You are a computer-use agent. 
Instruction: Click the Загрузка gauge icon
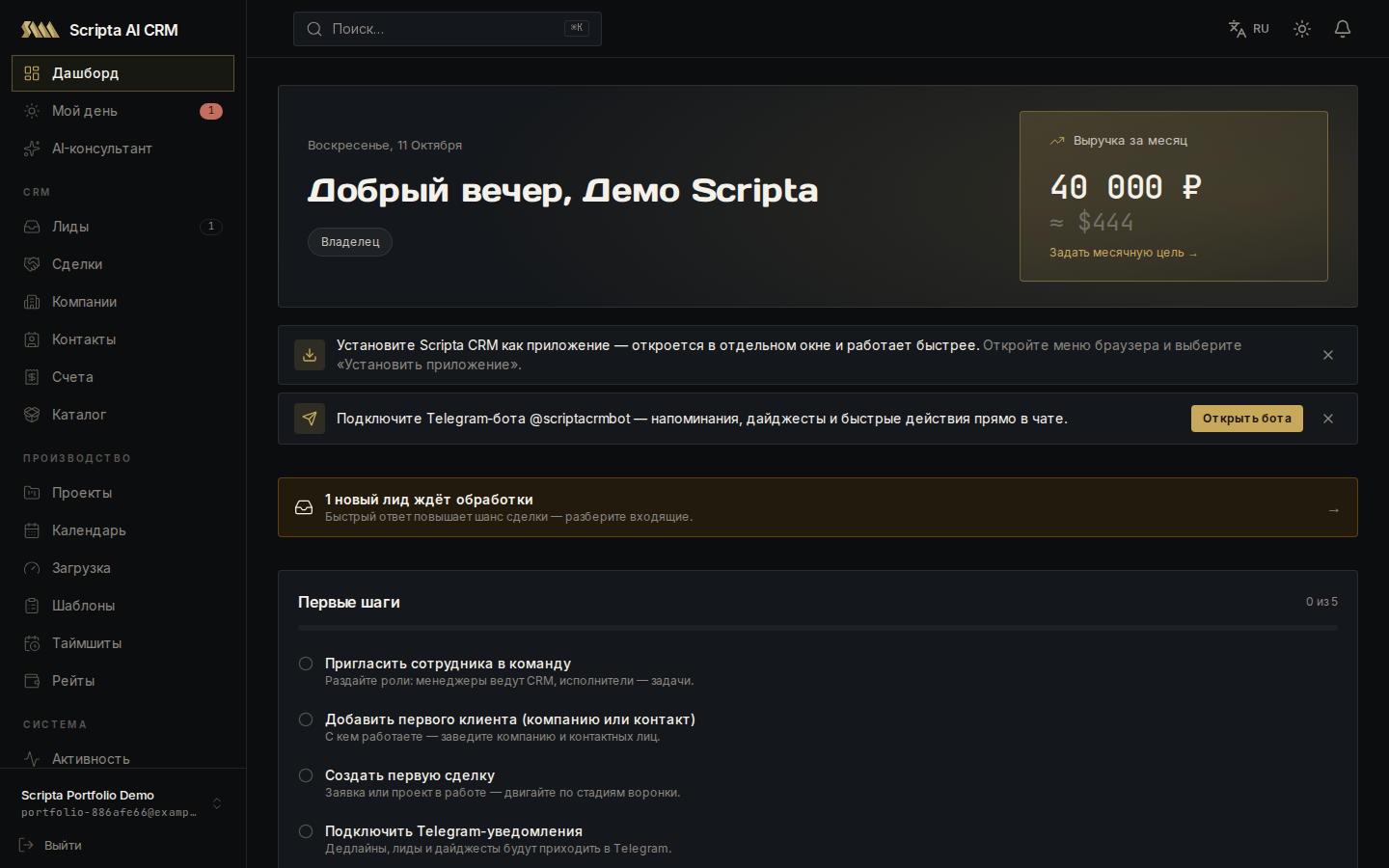[x=32, y=568]
